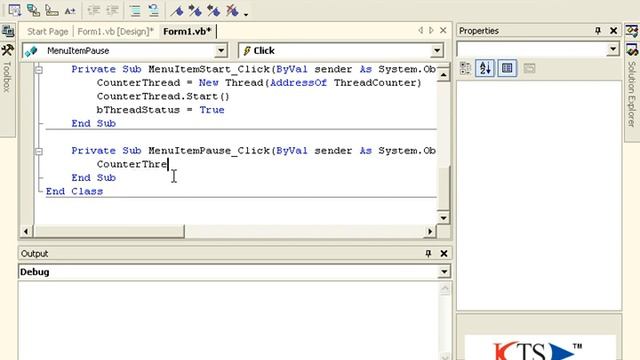The width and height of the screenshot is (640, 360).
Task: Close the Output window
Action: 444,253
